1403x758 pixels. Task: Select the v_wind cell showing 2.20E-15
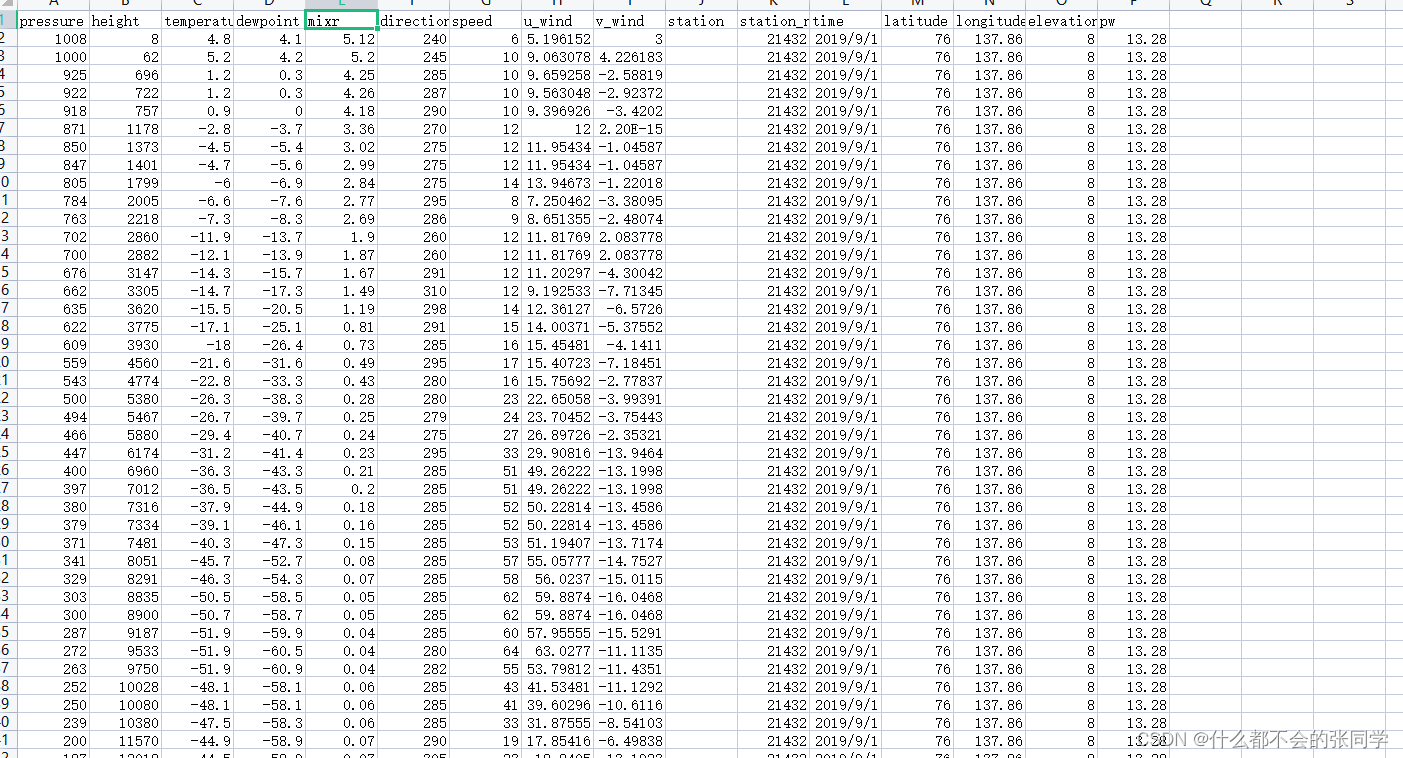coord(629,129)
